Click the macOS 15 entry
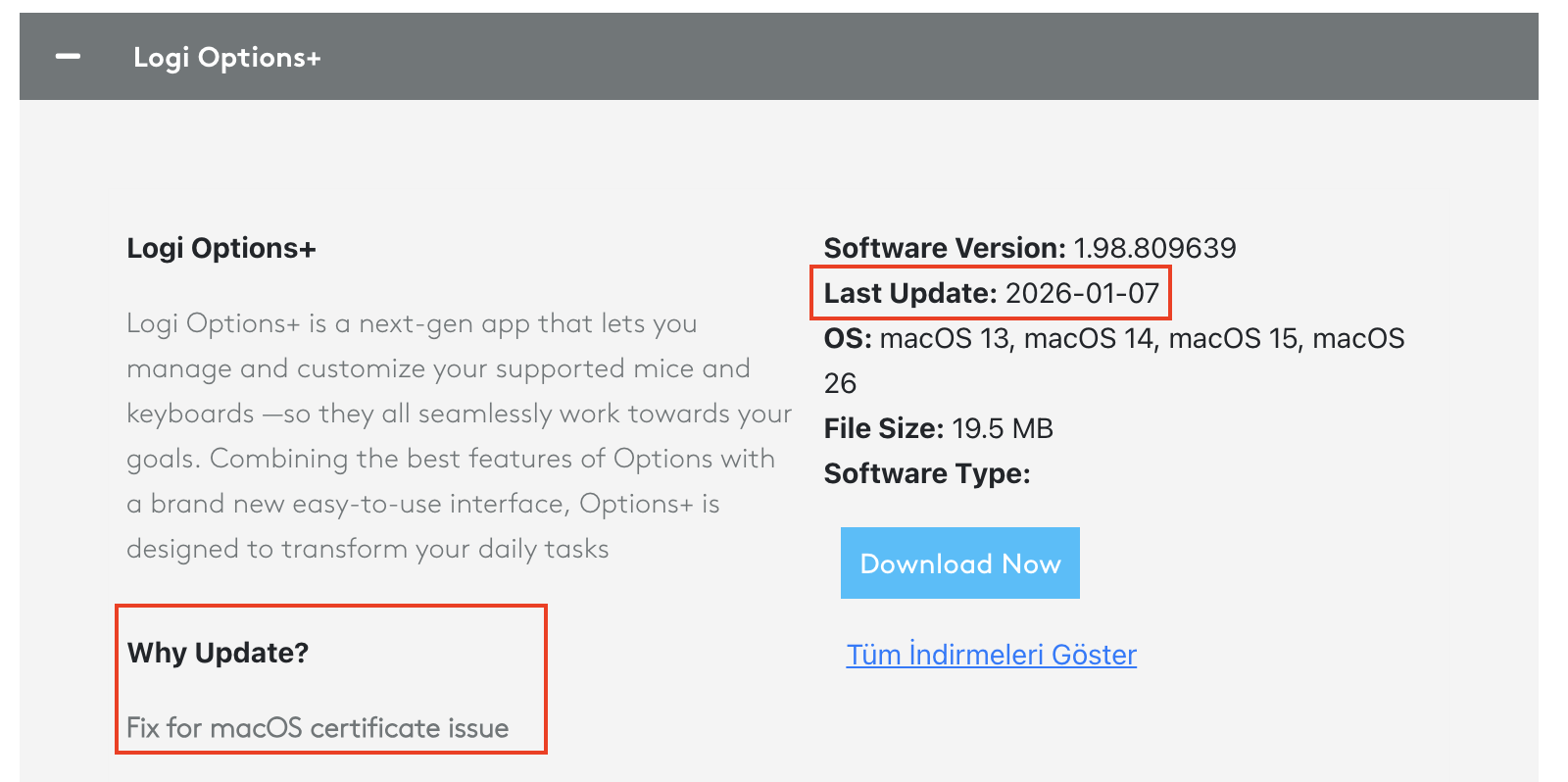Image resolution: width=1568 pixels, height=782 pixels. tap(1233, 339)
